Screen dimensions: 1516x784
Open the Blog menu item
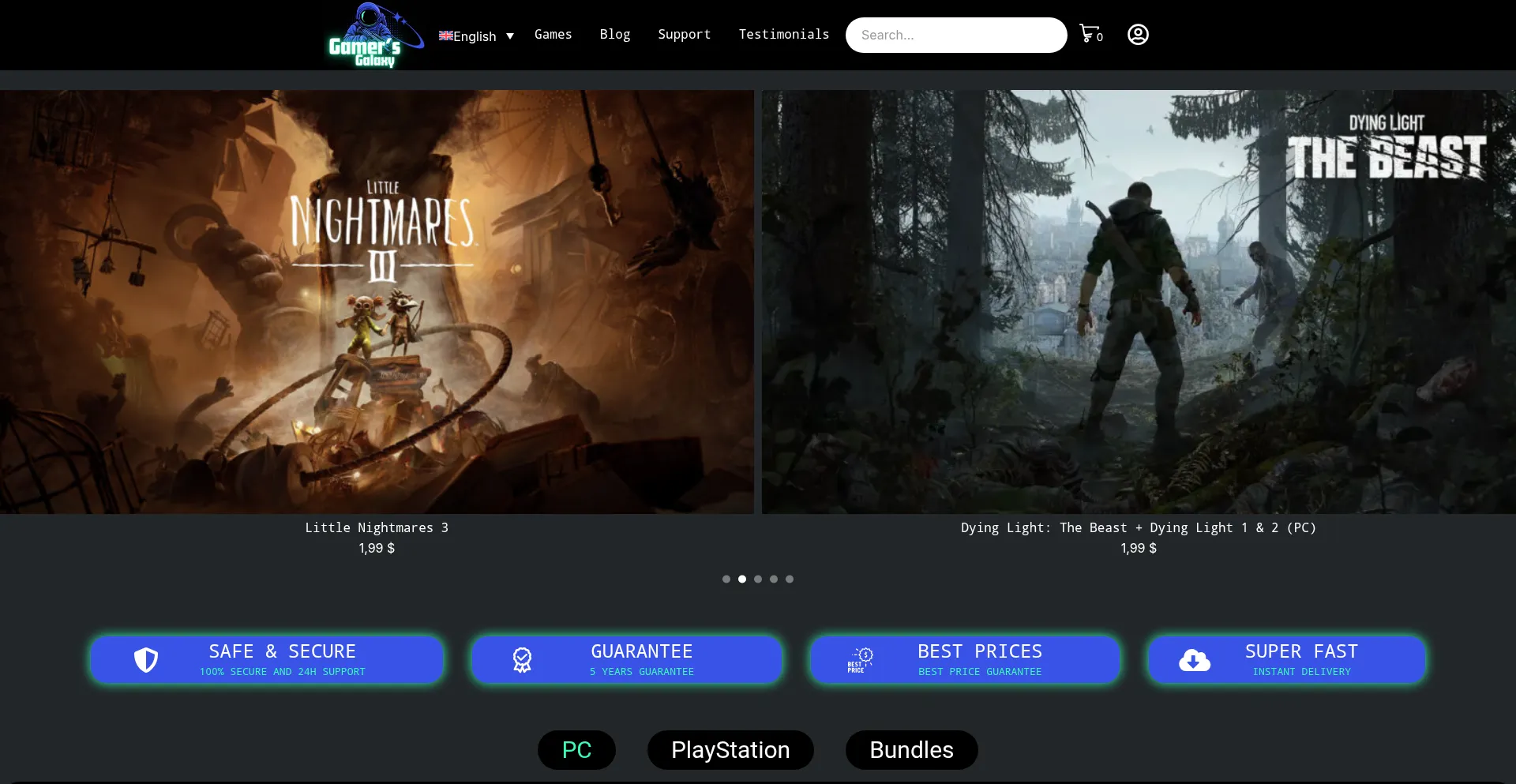[x=614, y=35]
